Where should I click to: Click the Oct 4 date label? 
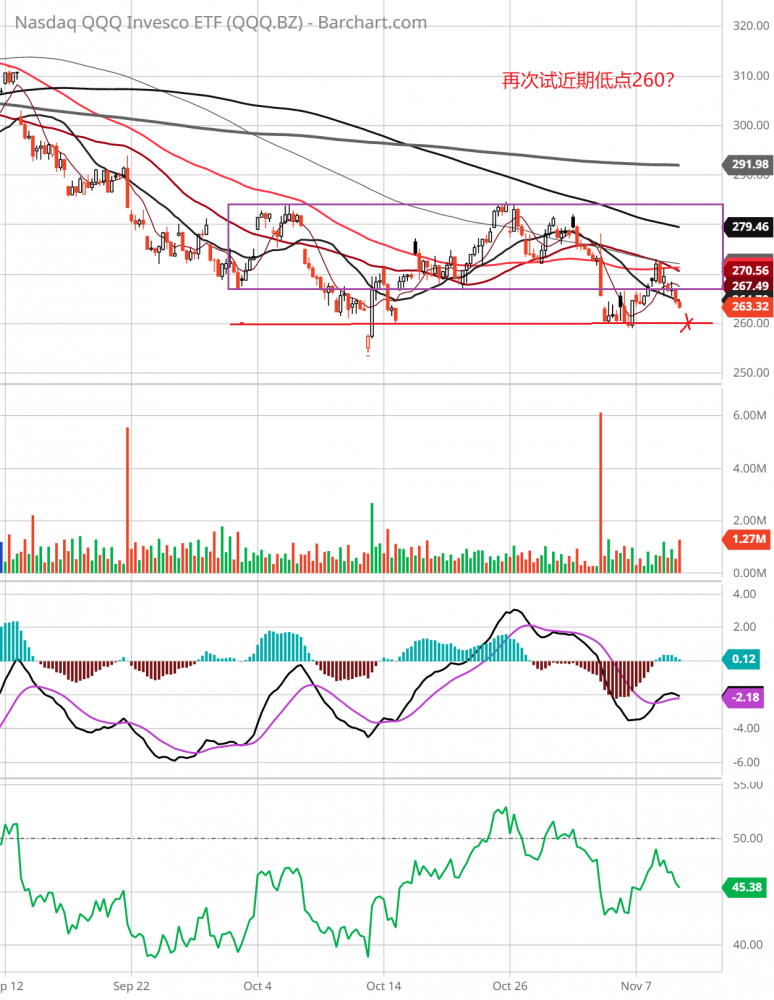point(257,985)
